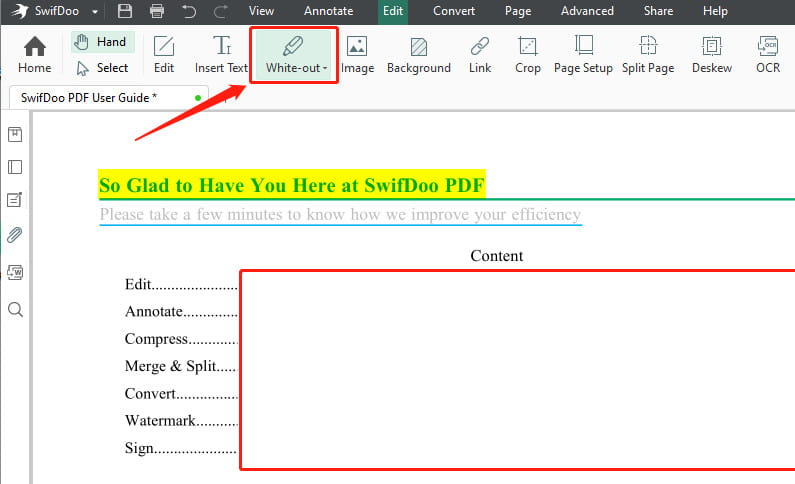
Task: Open the Split Page tool
Action: (648, 55)
